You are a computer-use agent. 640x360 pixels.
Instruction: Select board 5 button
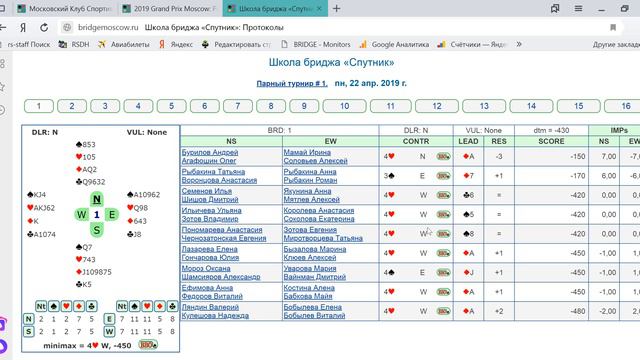pos(171,106)
